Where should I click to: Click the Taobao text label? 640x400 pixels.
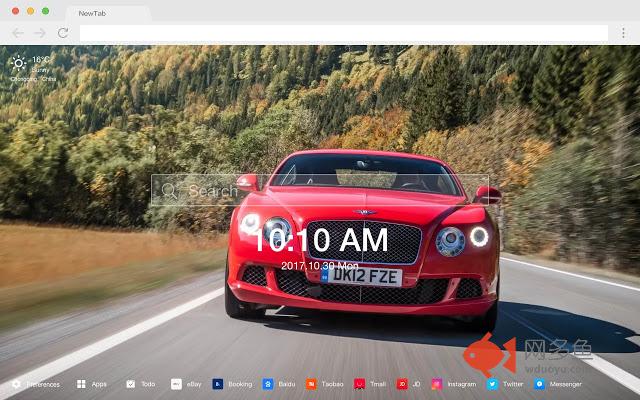(332, 384)
